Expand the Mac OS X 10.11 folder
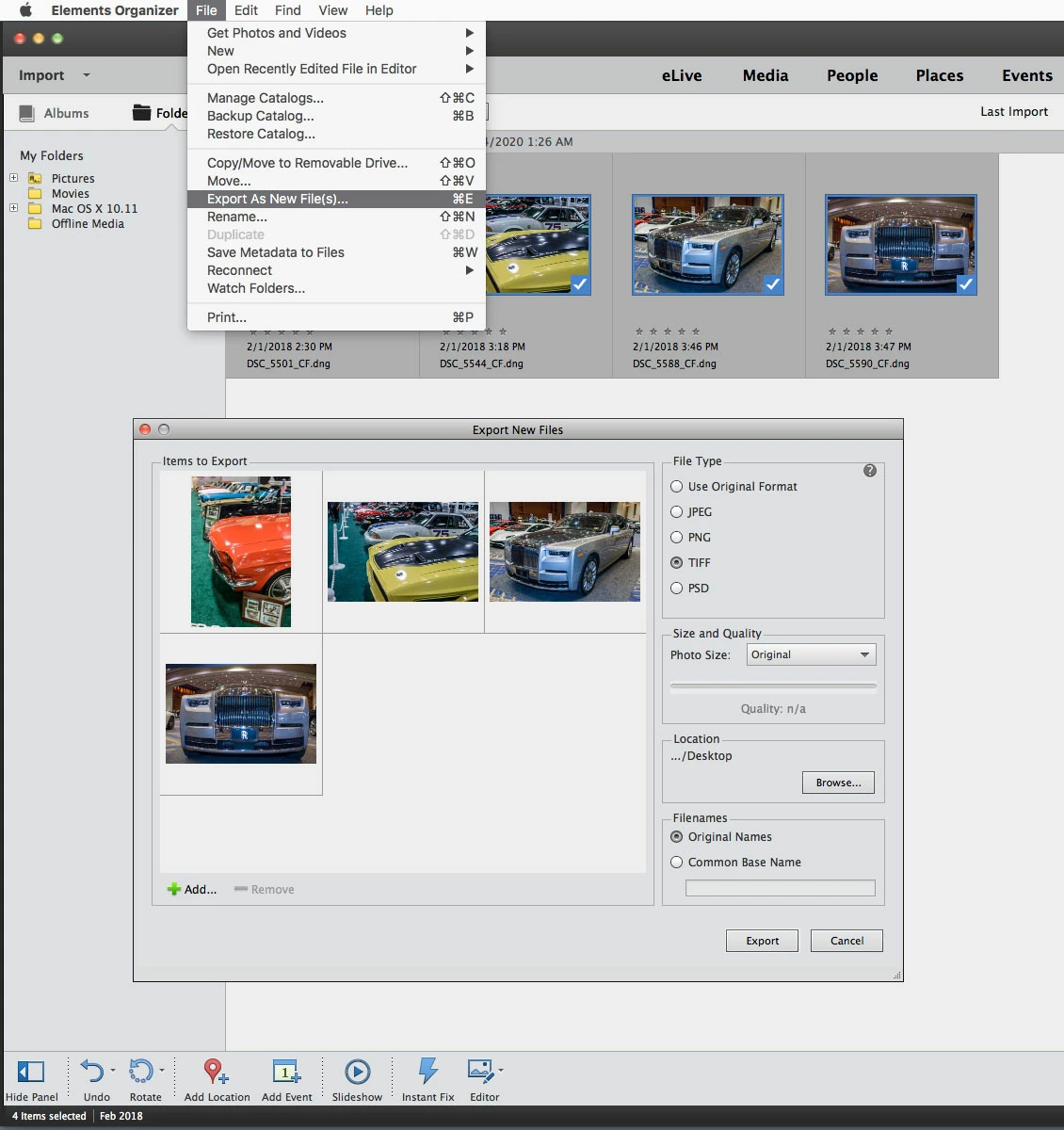The height and width of the screenshot is (1130, 1064). coord(13,208)
